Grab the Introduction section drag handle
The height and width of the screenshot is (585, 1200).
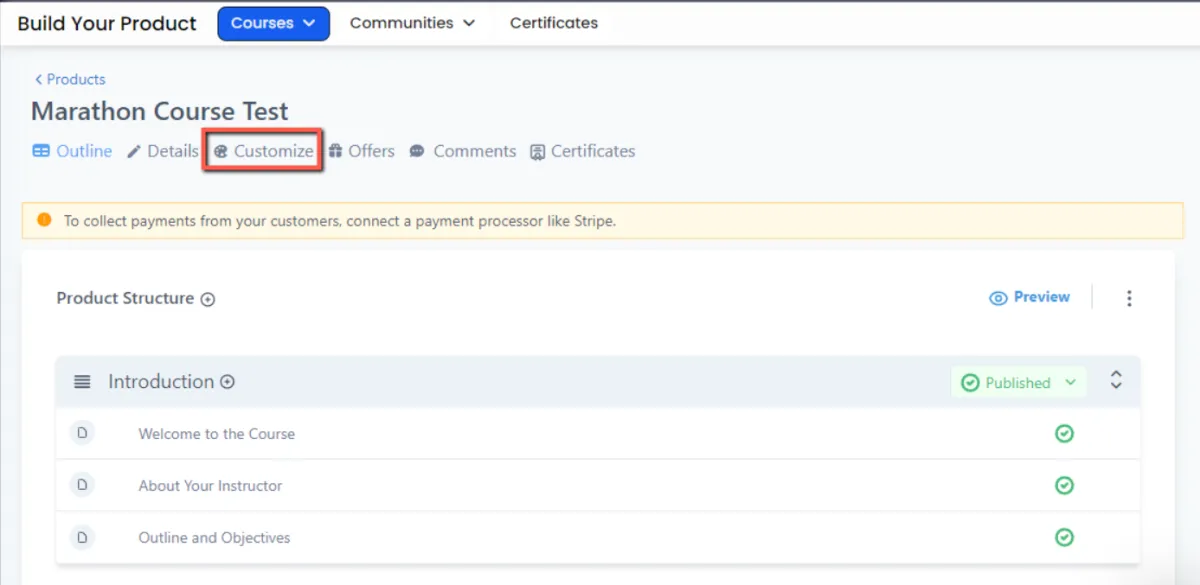pyautogui.click(x=82, y=382)
